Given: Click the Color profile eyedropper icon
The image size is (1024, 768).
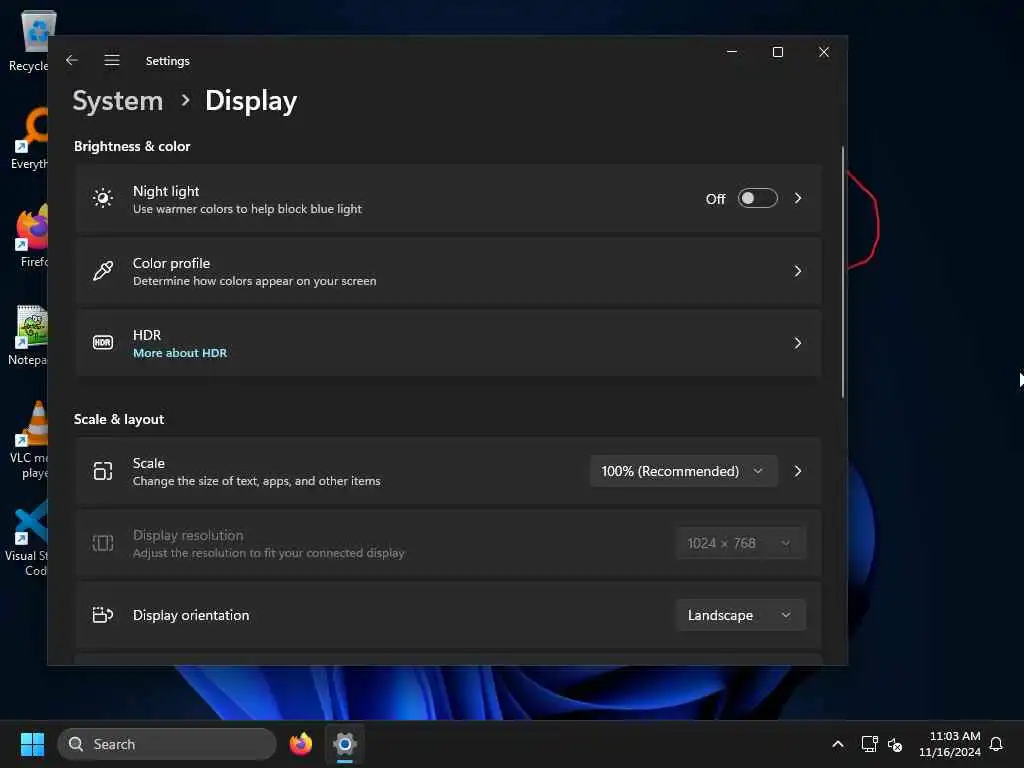Looking at the screenshot, I should tap(103, 270).
